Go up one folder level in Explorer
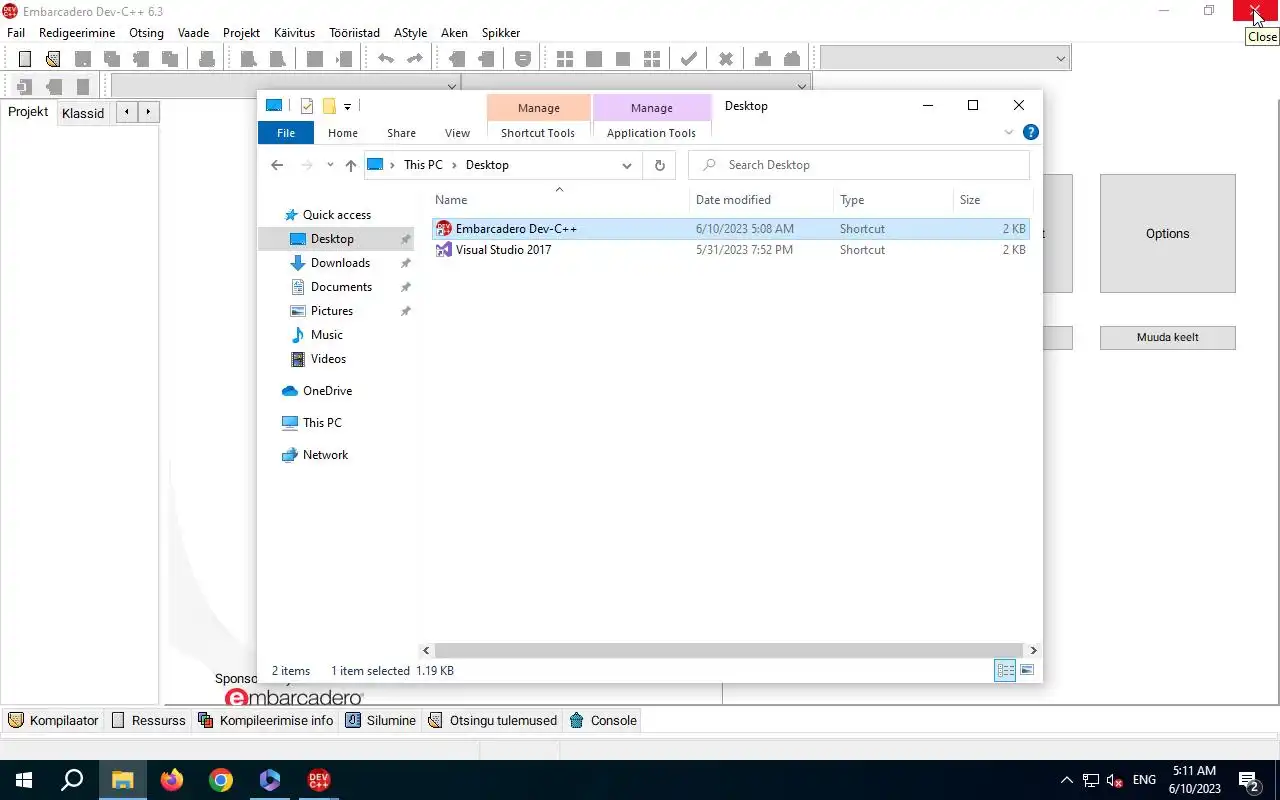 pyautogui.click(x=350, y=165)
